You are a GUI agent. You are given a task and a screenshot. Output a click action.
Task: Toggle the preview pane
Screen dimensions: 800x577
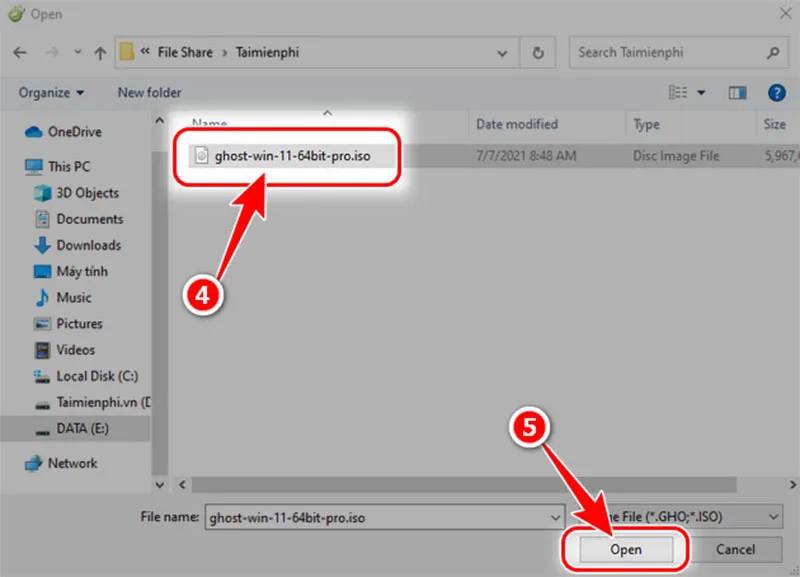tap(737, 93)
